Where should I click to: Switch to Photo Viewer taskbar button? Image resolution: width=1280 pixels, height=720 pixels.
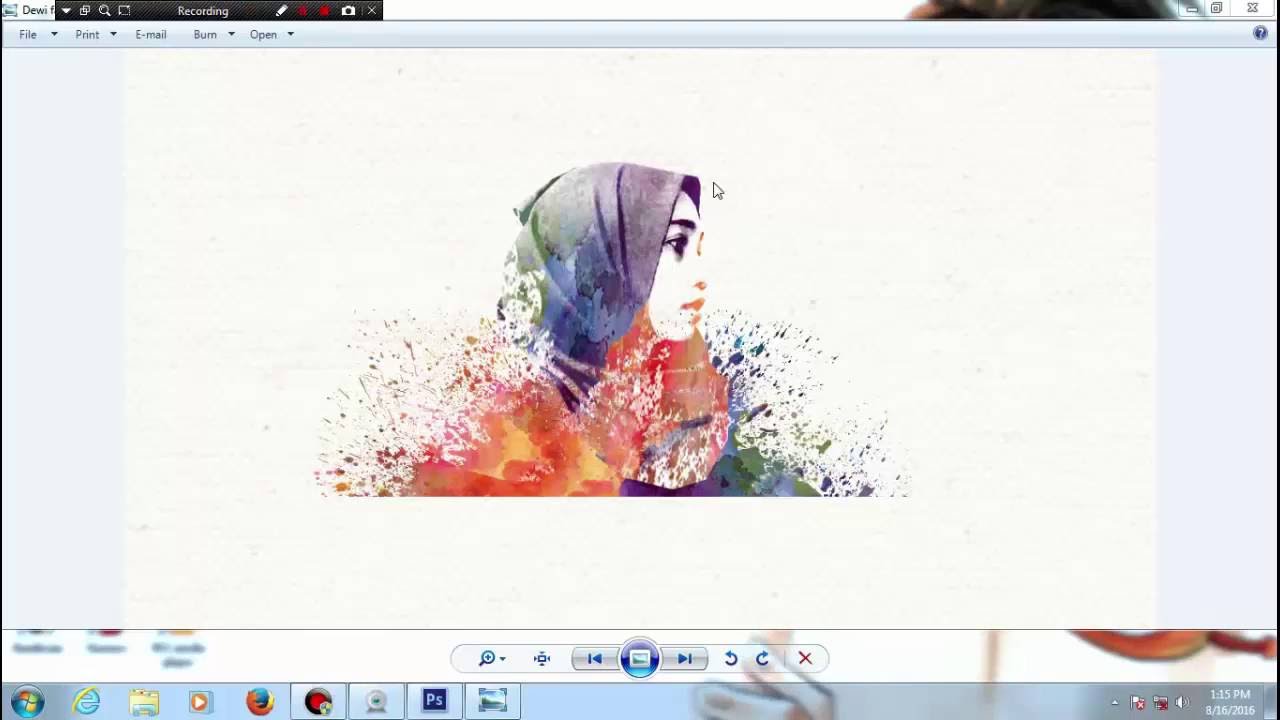click(x=492, y=702)
